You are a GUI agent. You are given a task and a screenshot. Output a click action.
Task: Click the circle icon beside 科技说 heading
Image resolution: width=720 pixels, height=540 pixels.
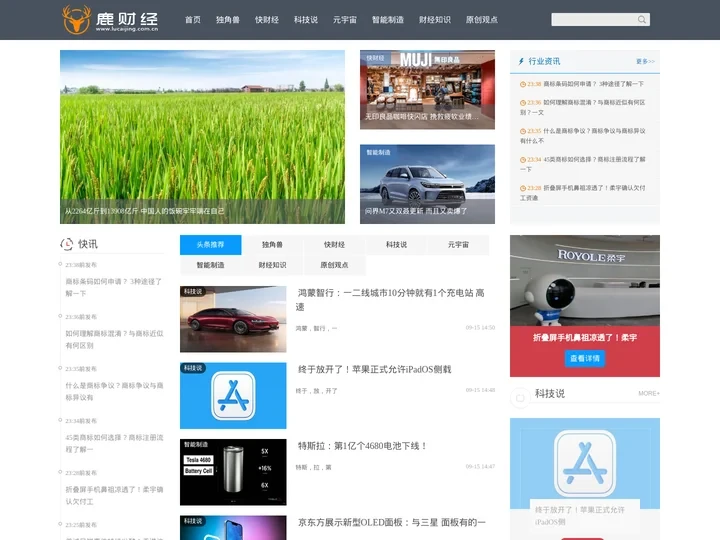pos(520,398)
